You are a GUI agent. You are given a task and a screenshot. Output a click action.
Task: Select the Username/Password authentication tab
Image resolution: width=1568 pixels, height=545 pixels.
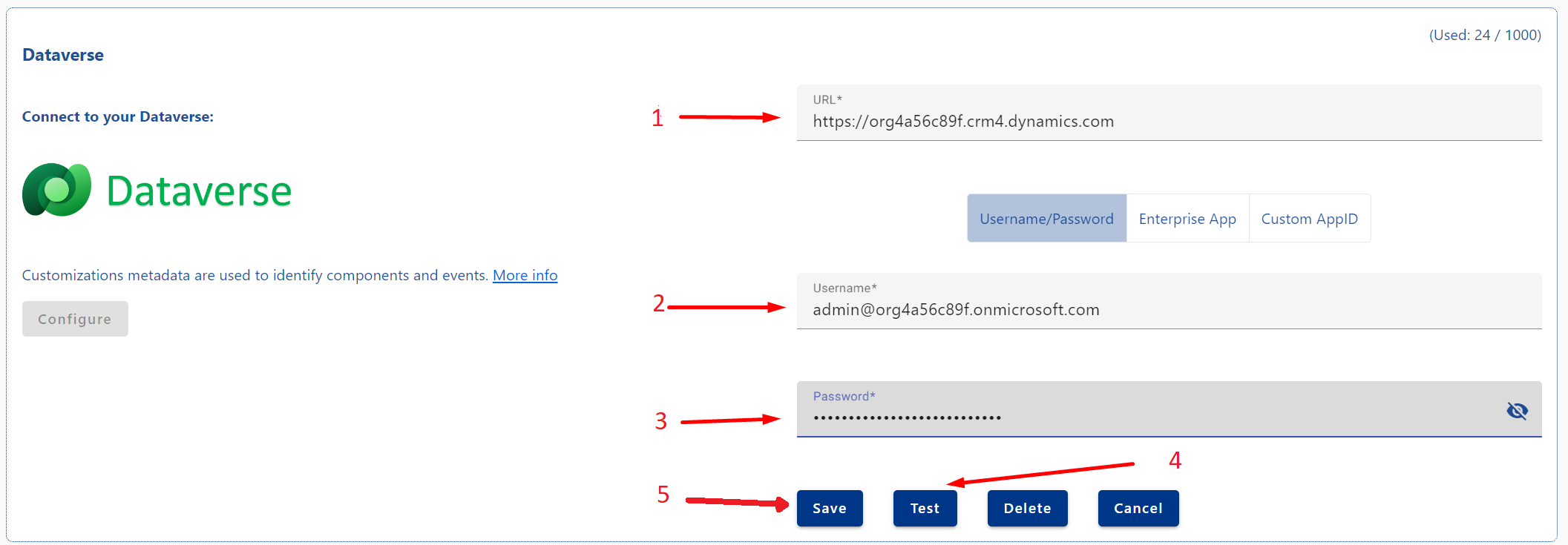[x=1046, y=219]
